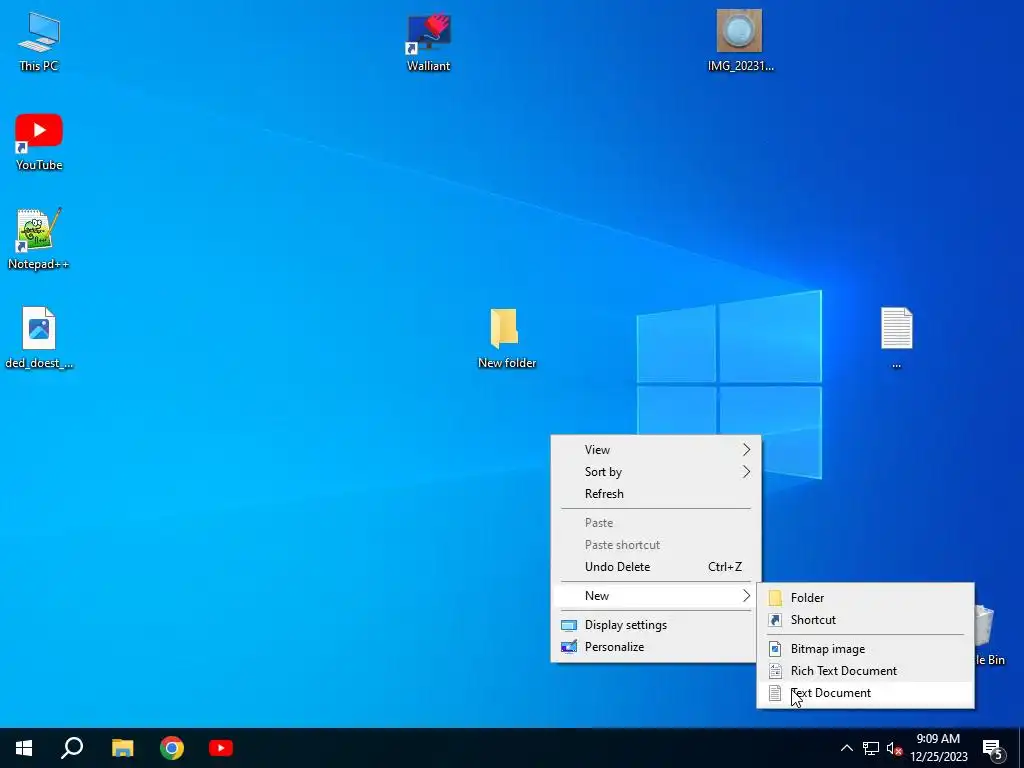Viewport: 1024px width, 768px height.
Task: Click the Shortcut icon in New submenu
Action: pyautogui.click(x=775, y=620)
